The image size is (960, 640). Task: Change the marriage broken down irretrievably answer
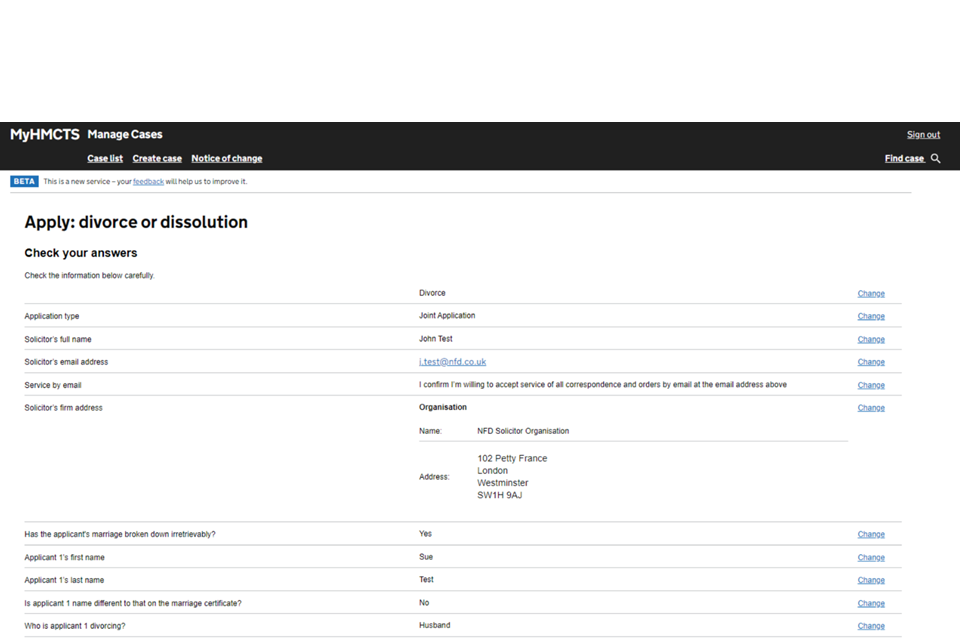[871, 535]
